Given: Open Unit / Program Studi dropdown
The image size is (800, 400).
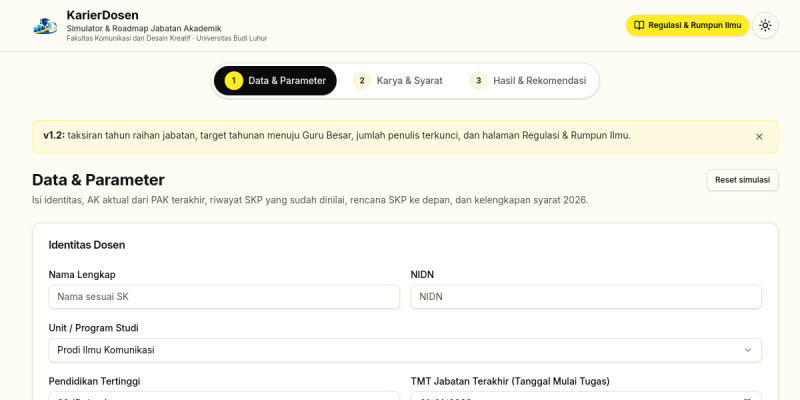Looking at the screenshot, I should pyautogui.click(x=405, y=350).
